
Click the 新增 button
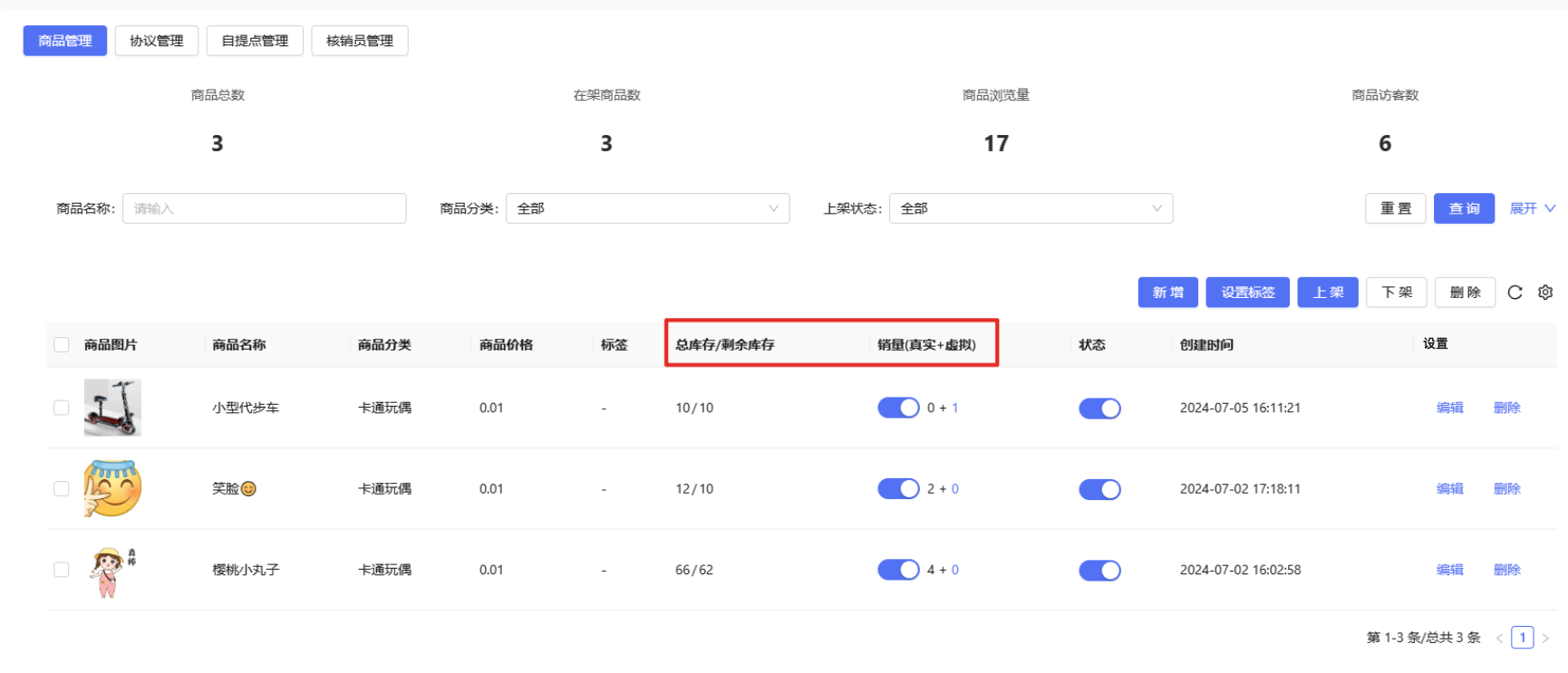(x=1167, y=293)
